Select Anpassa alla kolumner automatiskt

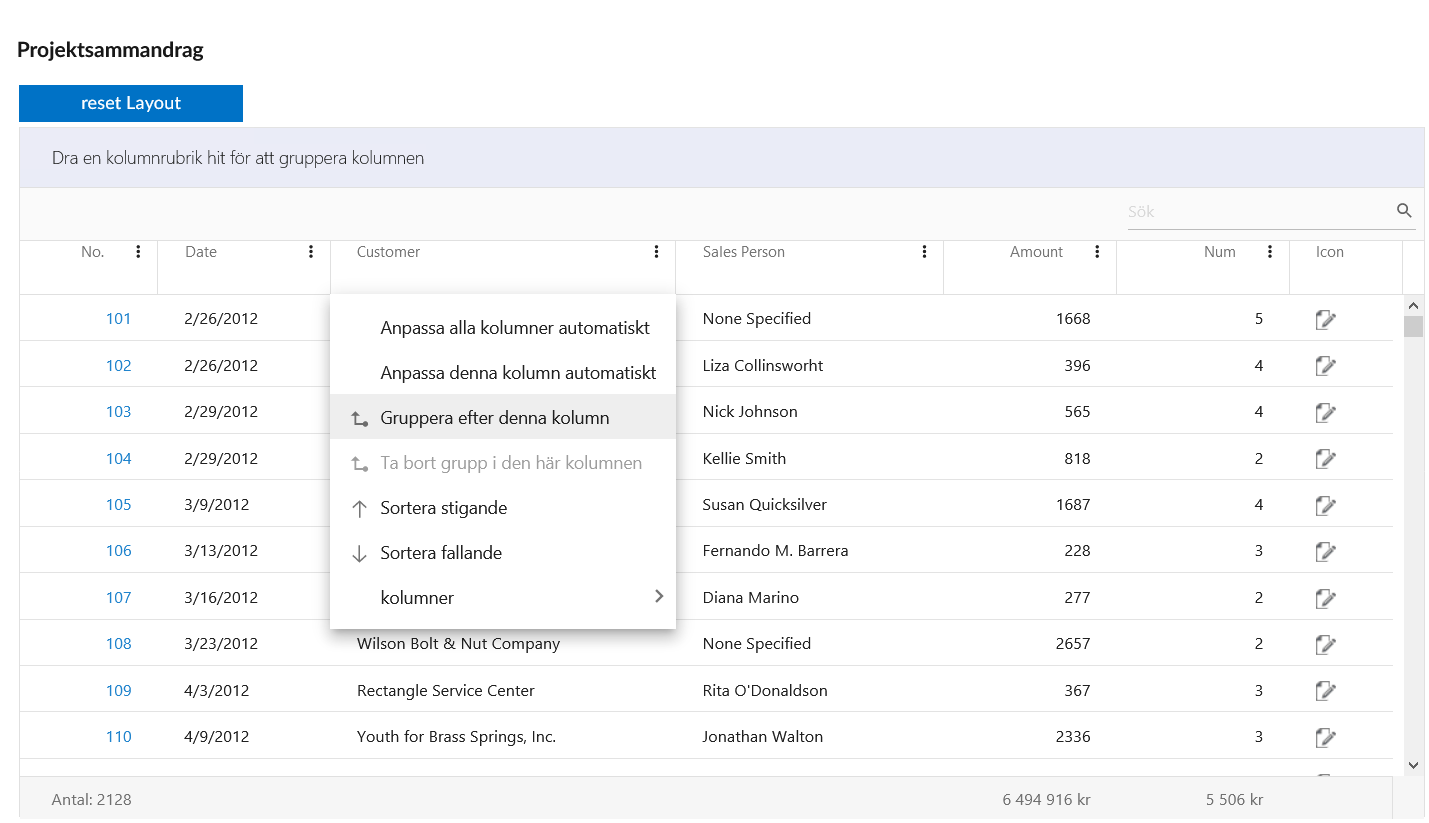click(503, 328)
